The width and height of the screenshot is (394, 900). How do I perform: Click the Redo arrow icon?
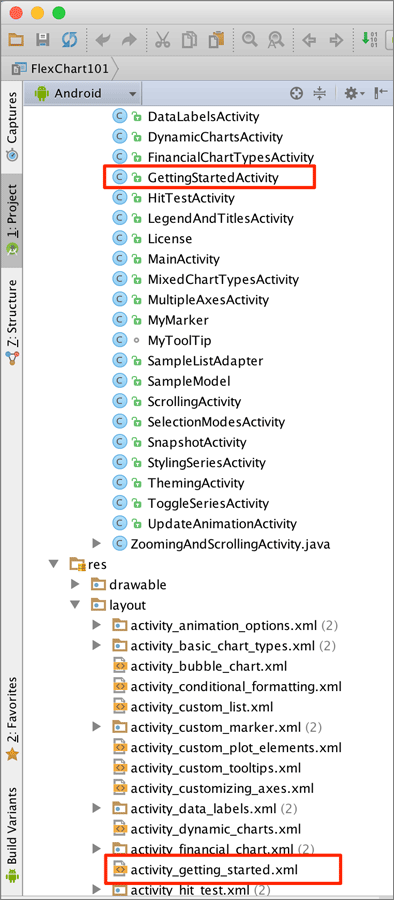point(129,40)
